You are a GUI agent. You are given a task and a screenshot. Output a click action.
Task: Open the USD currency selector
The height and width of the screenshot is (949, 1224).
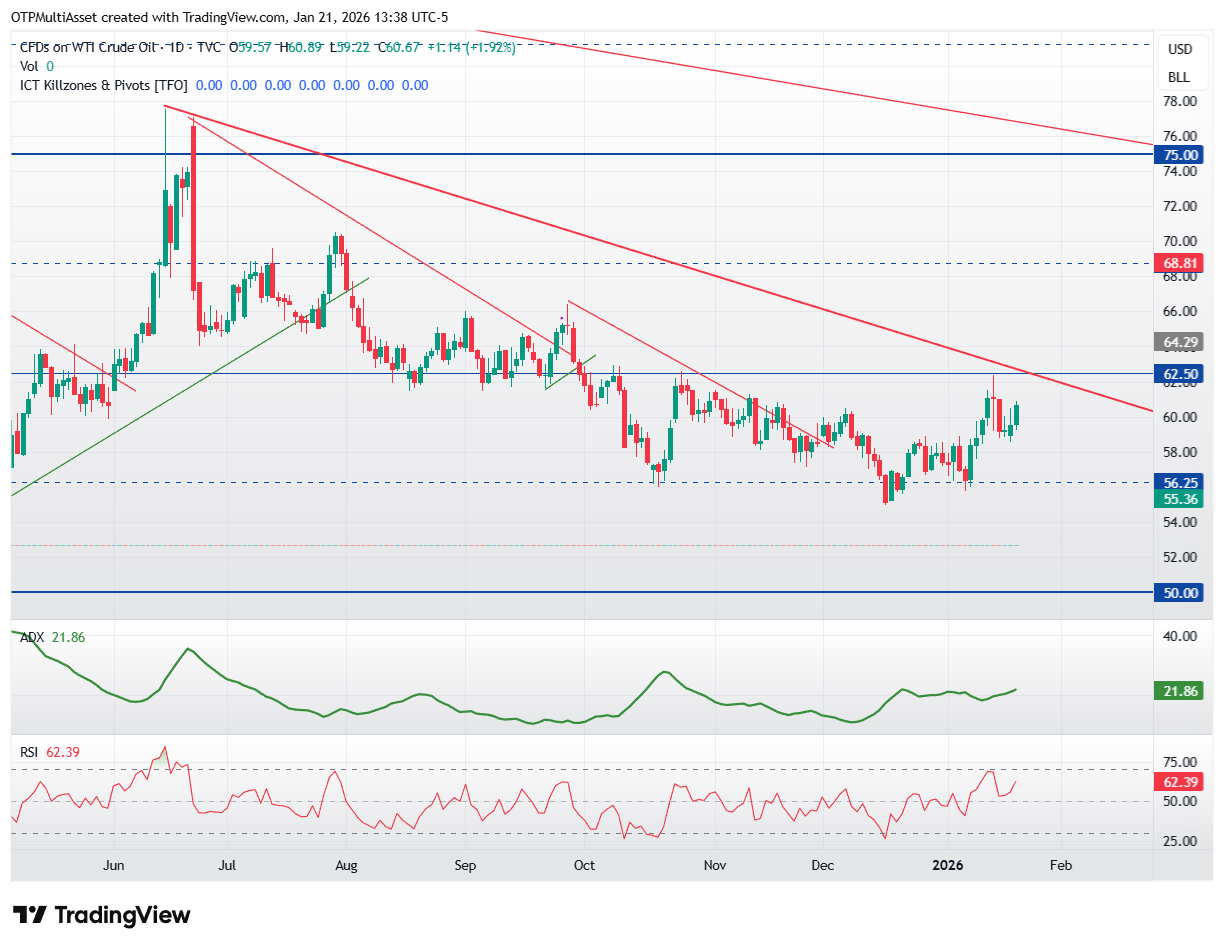point(1180,49)
